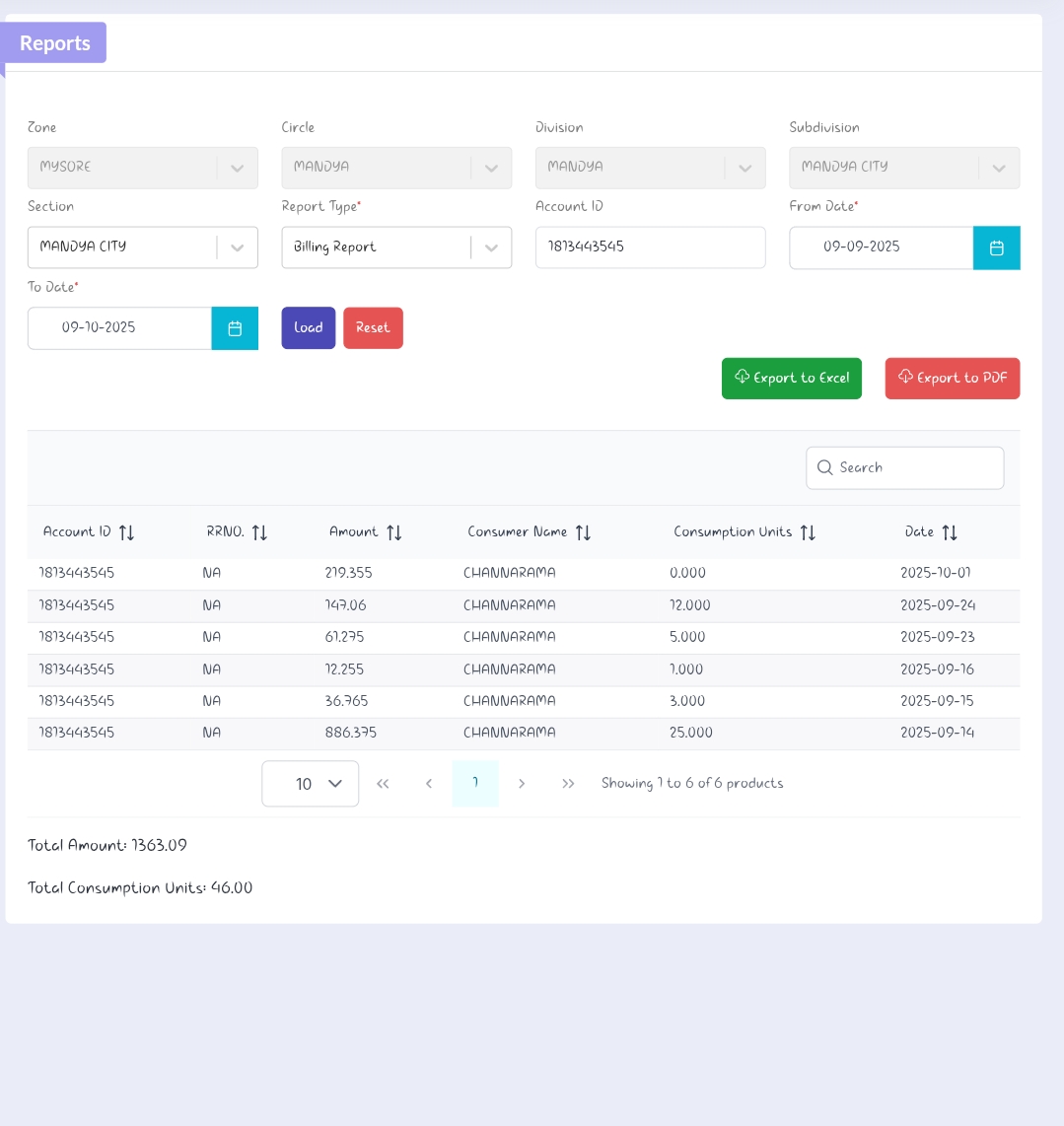
Task: Focus the table Search field
Action: tap(904, 468)
